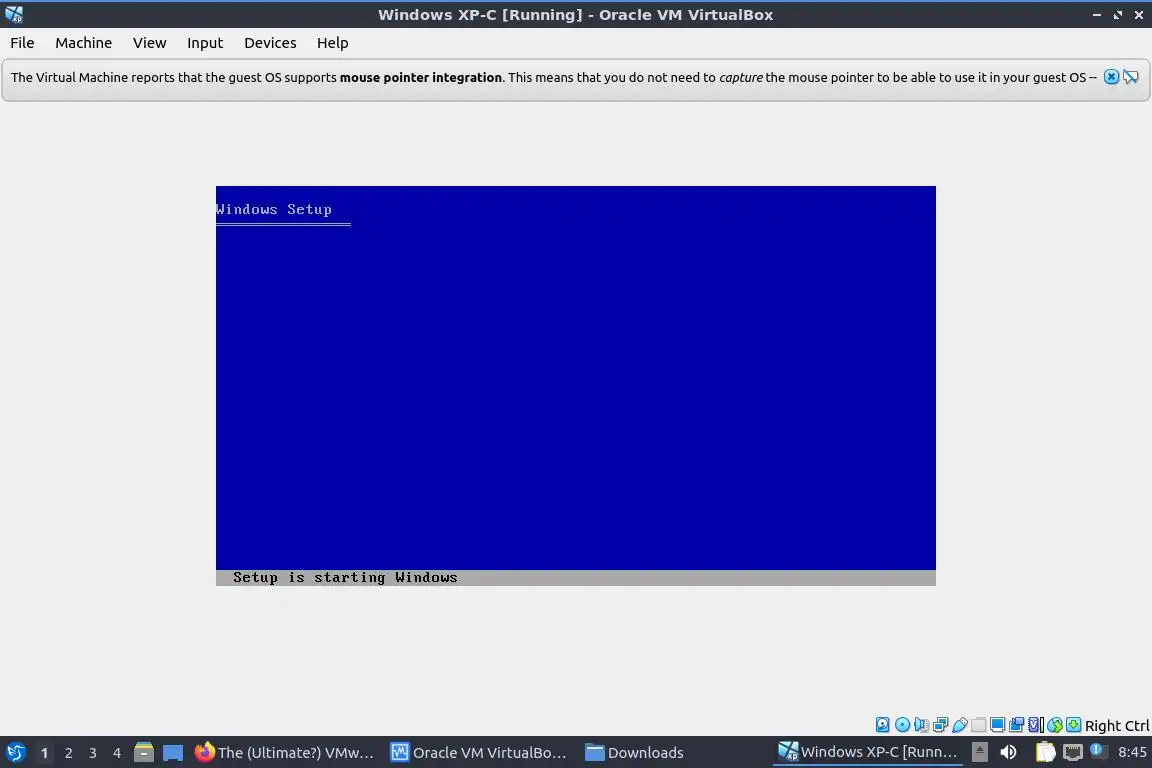Dismiss the mouse pointer integration notification

pyautogui.click(x=1112, y=76)
